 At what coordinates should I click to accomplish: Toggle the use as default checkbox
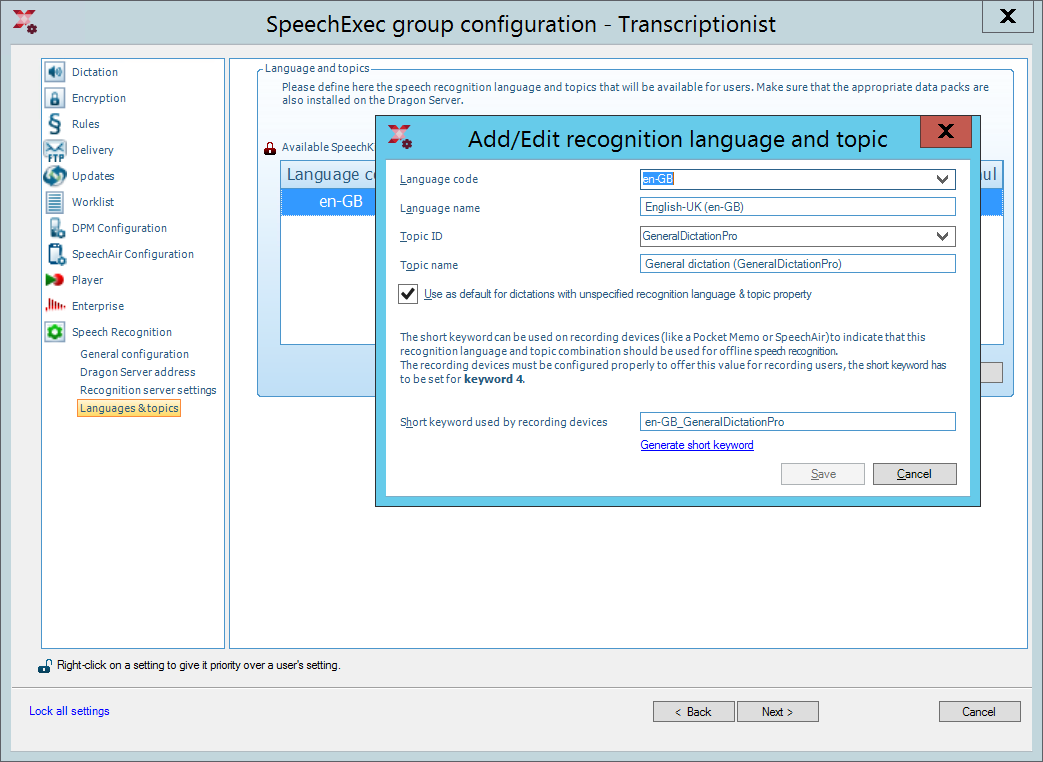pos(408,294)
